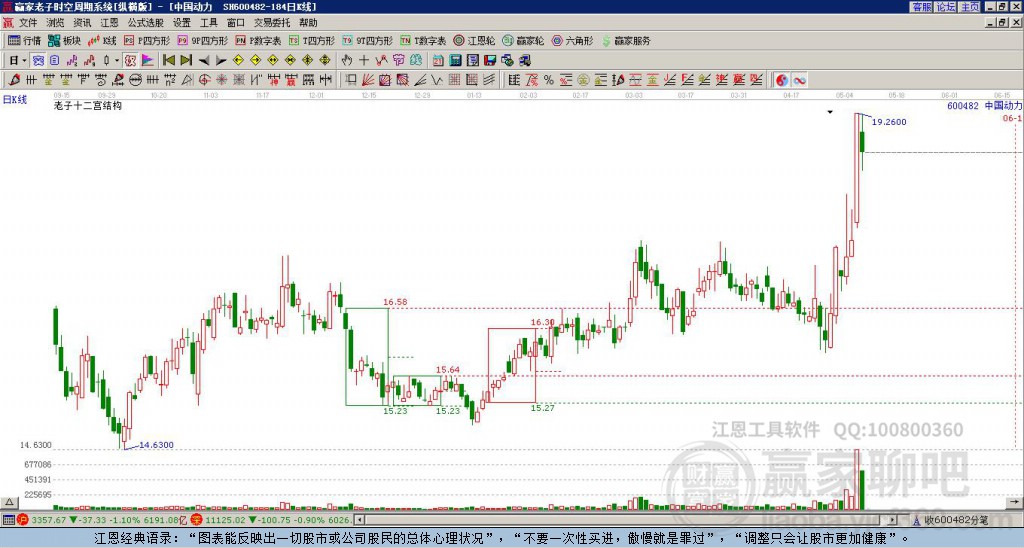Open the 江恩 menu
Viewport: 1024px width, 548px height.
[110, 23]
